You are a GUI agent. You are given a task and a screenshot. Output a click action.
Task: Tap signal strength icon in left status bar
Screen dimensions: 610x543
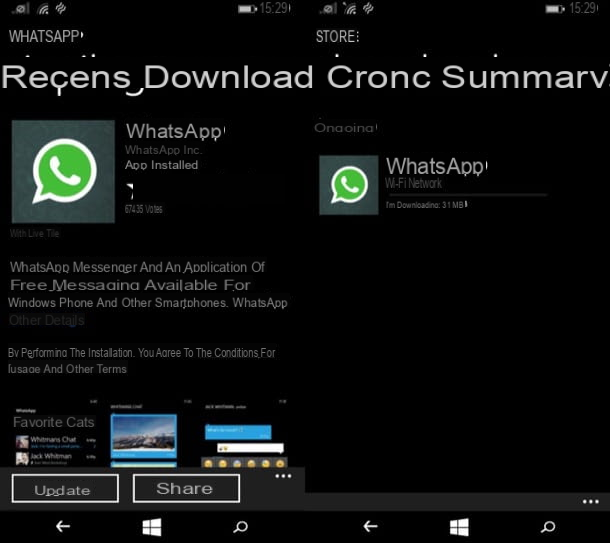[21, 9]
